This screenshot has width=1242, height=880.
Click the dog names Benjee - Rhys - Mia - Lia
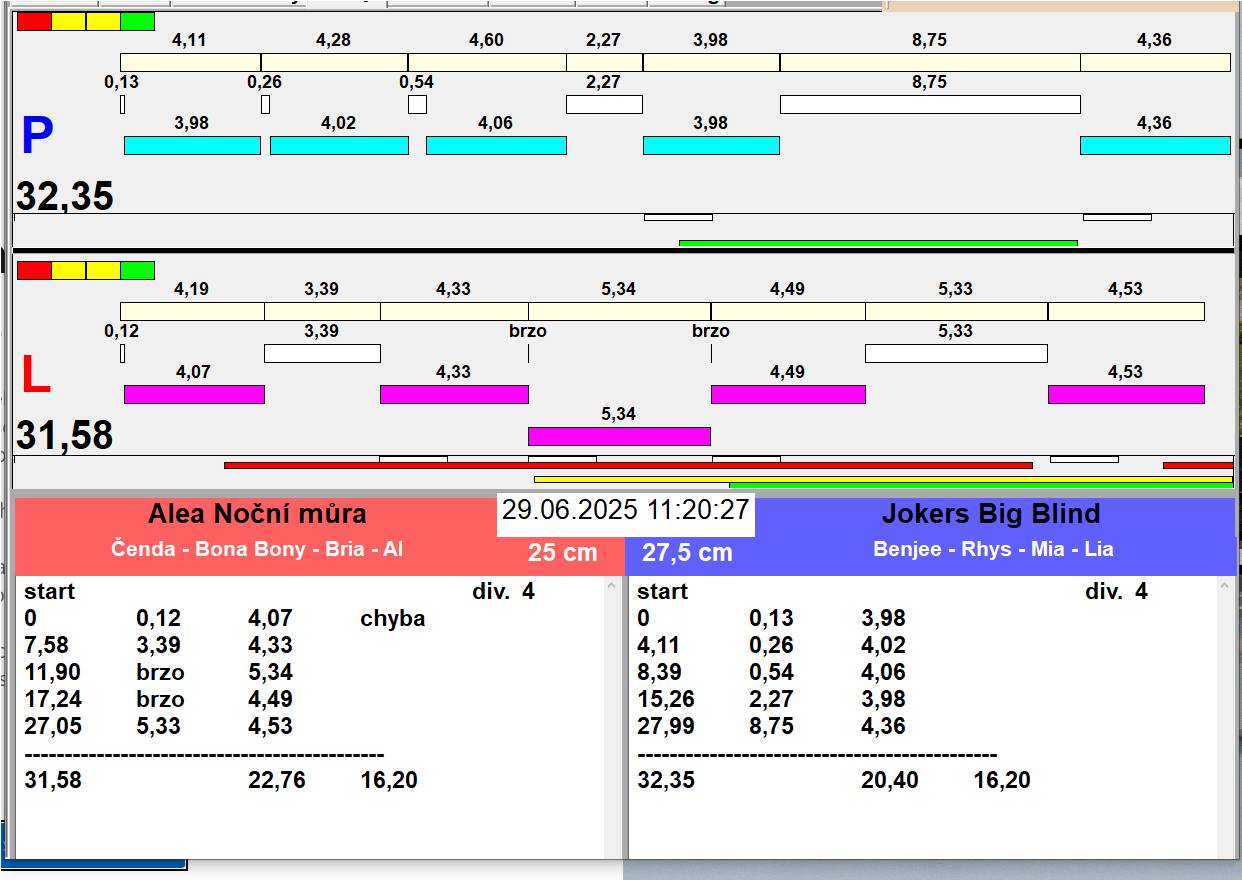point(993,549)
